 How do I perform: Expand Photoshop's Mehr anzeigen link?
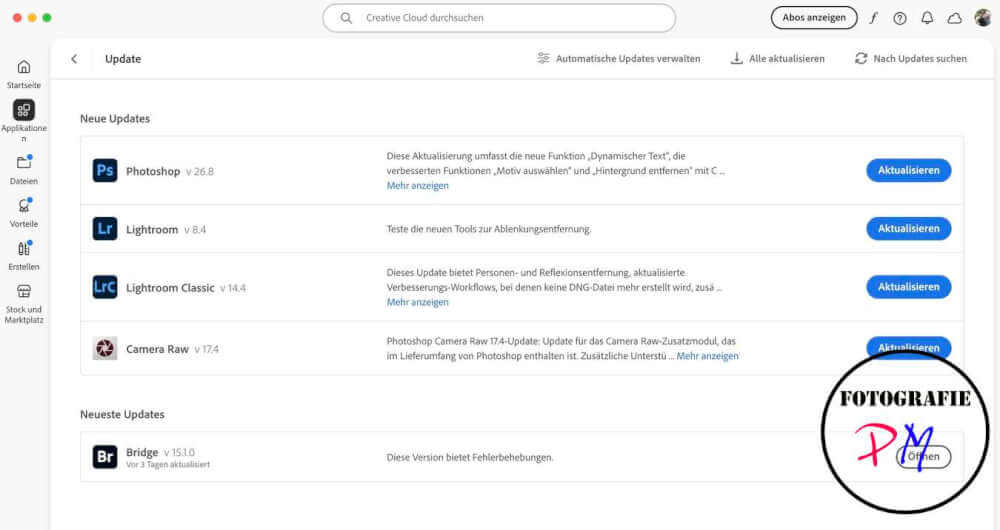418,186
